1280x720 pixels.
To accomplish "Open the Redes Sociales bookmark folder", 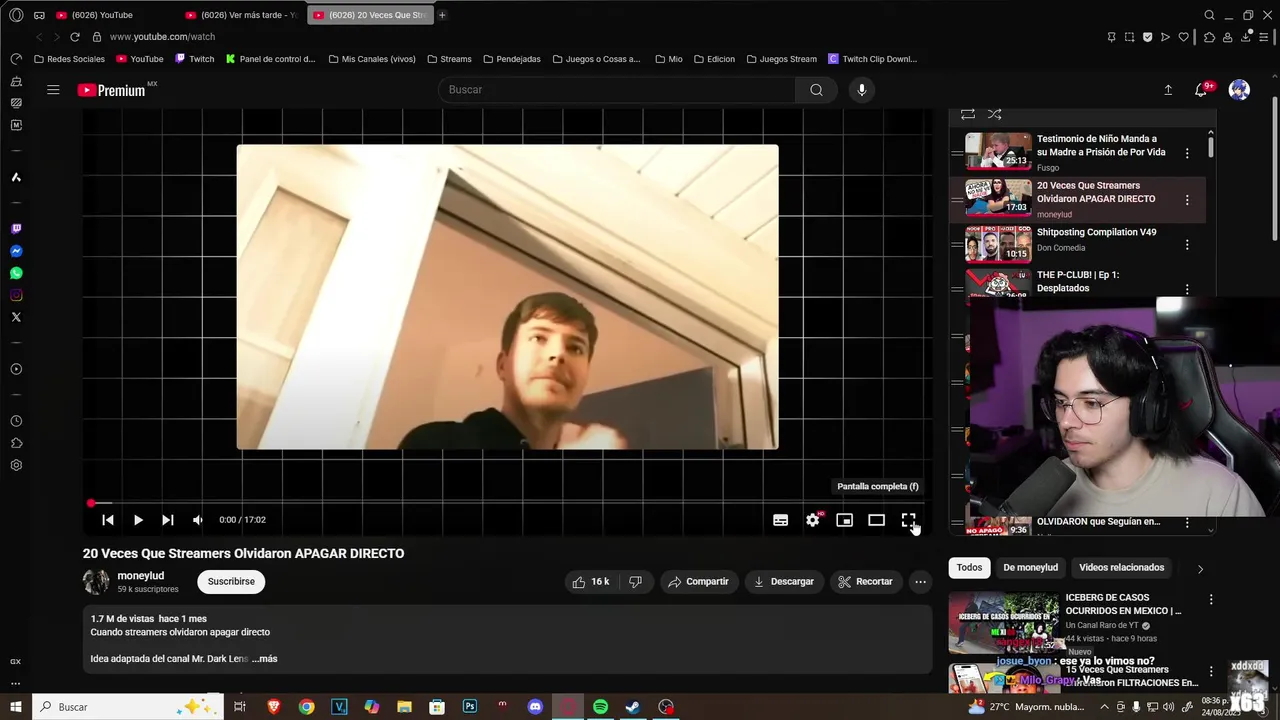I will coord(69,59).
